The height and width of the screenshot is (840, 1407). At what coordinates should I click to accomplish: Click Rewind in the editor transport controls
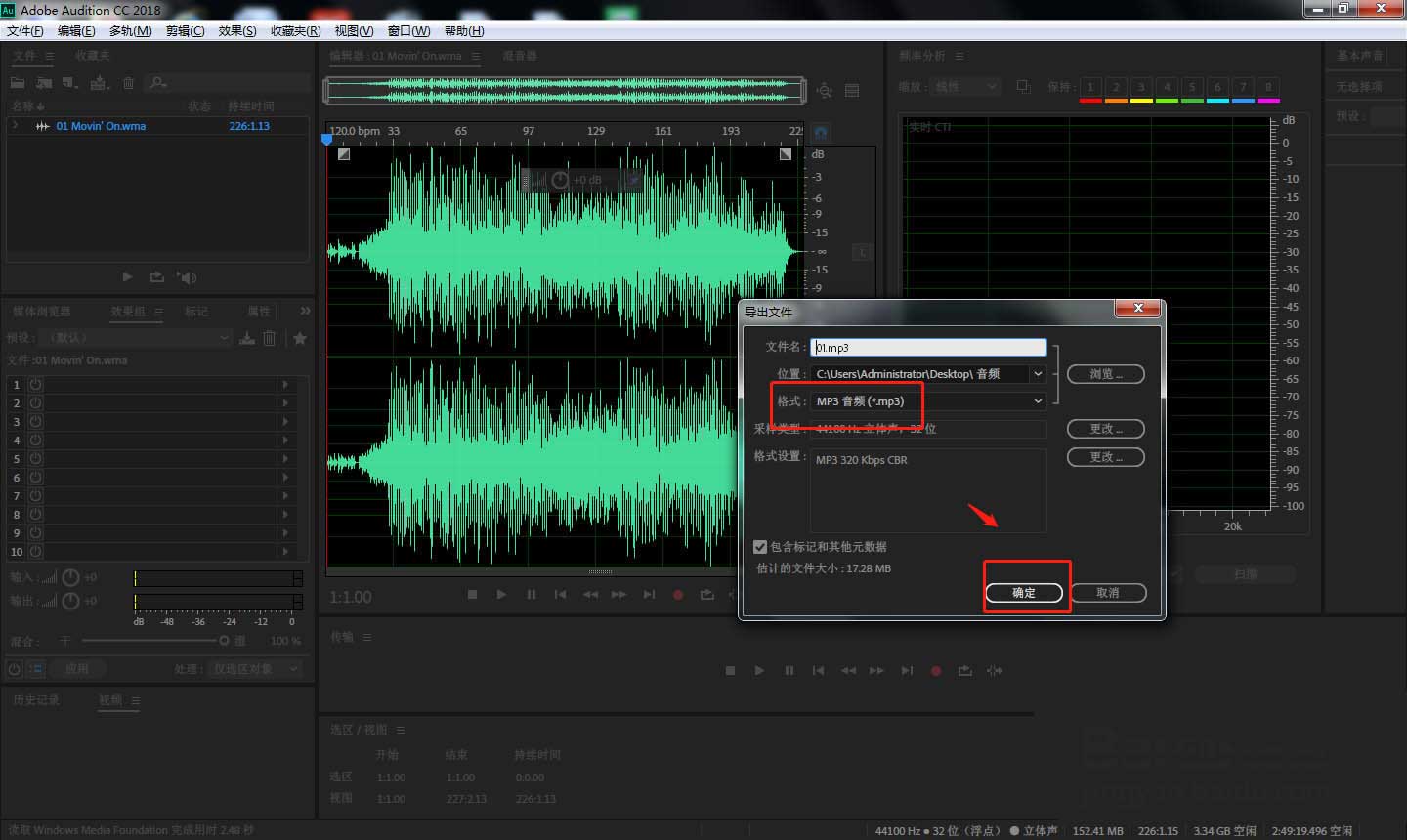[x=590, y=594]
